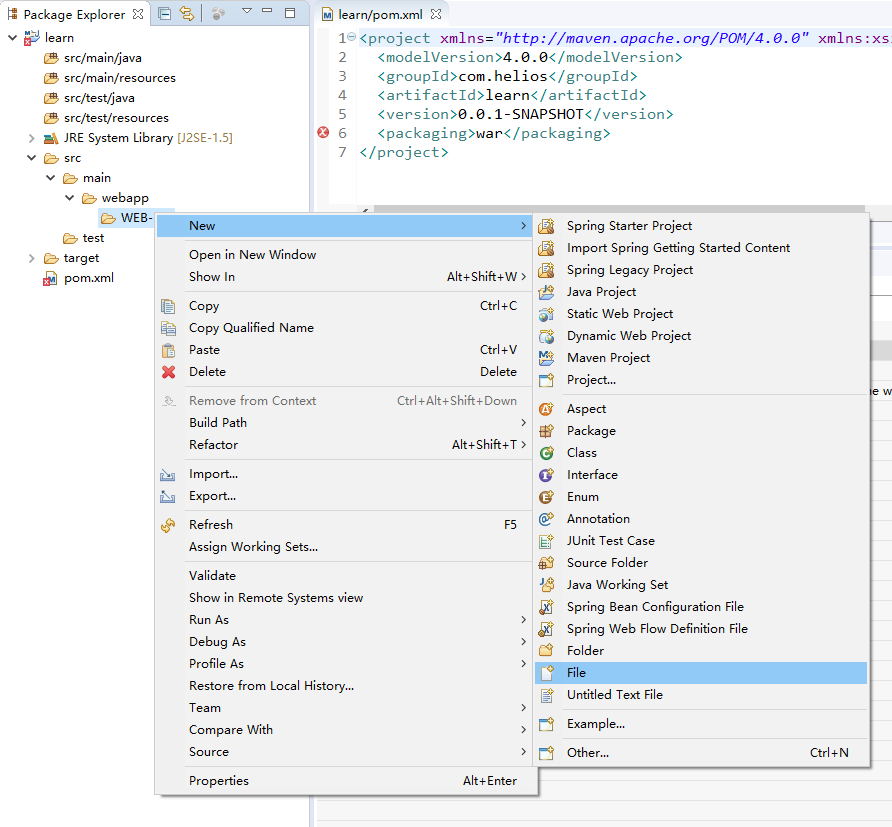Copy the selected folder

(344, 306)
